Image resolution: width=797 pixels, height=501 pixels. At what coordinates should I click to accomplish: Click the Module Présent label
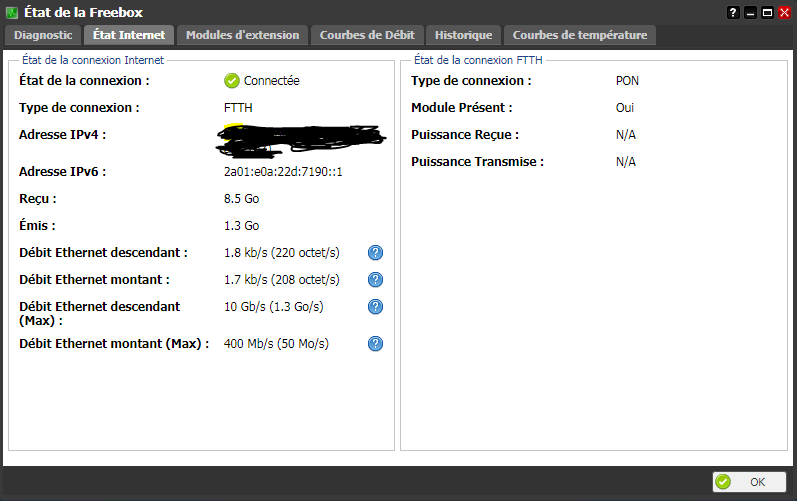point(462,108)
